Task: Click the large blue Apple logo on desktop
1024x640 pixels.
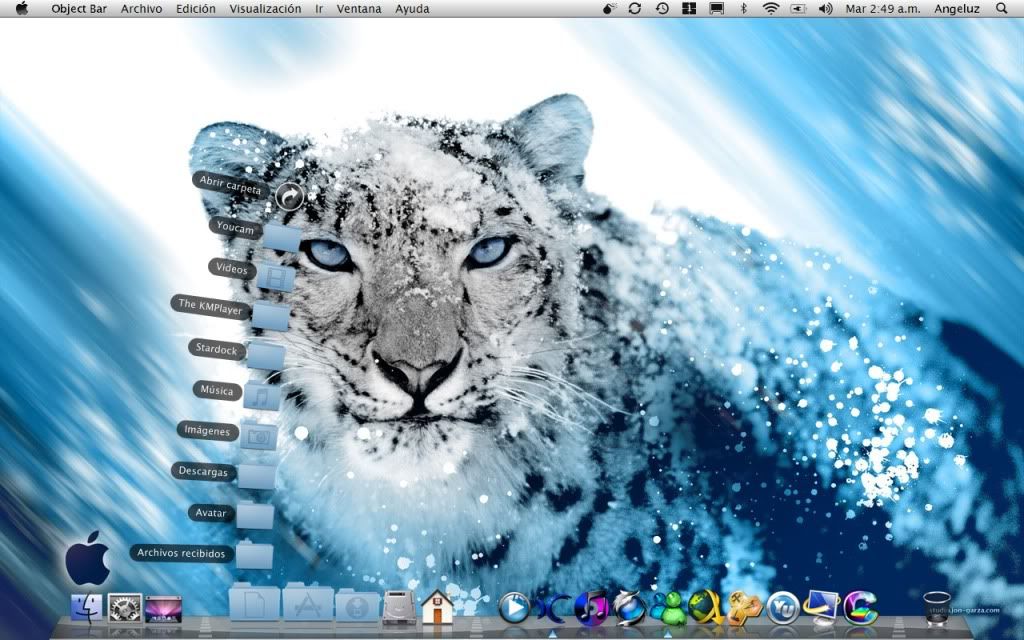Action: (88, 558)
